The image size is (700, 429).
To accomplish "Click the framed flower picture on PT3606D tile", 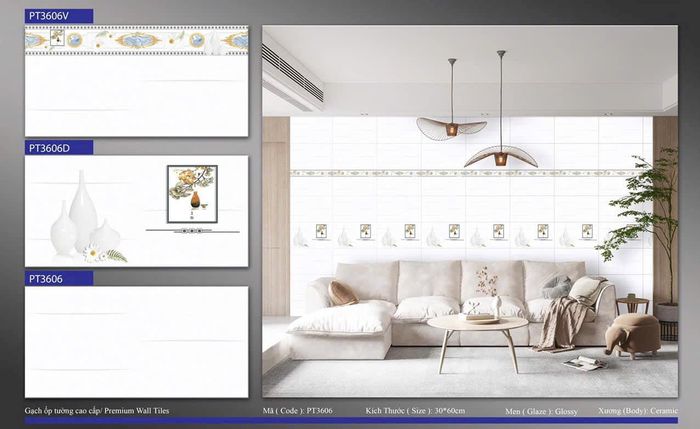I will click(192, 194).
